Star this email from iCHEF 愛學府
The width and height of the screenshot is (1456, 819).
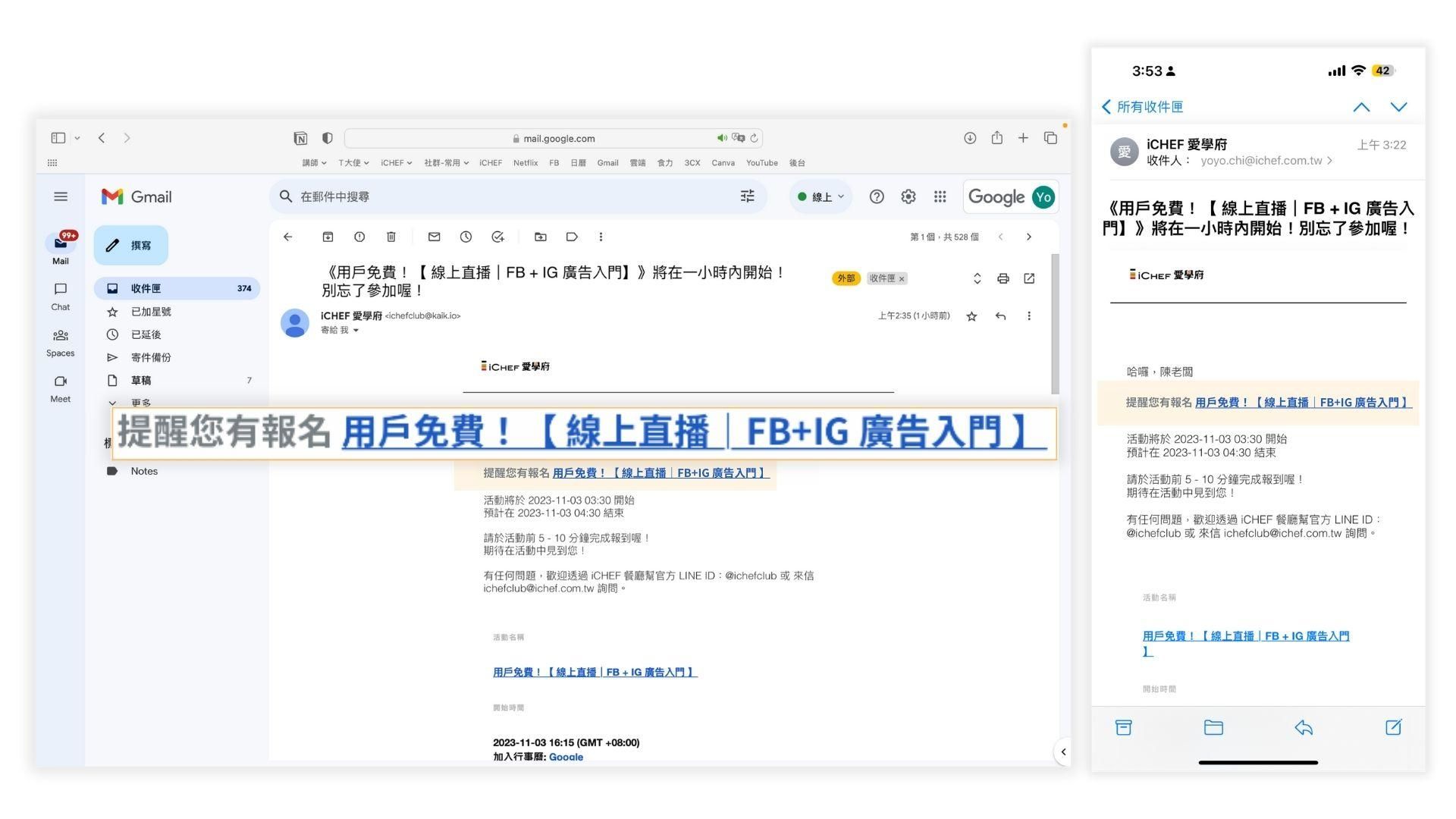coord(971,316)
